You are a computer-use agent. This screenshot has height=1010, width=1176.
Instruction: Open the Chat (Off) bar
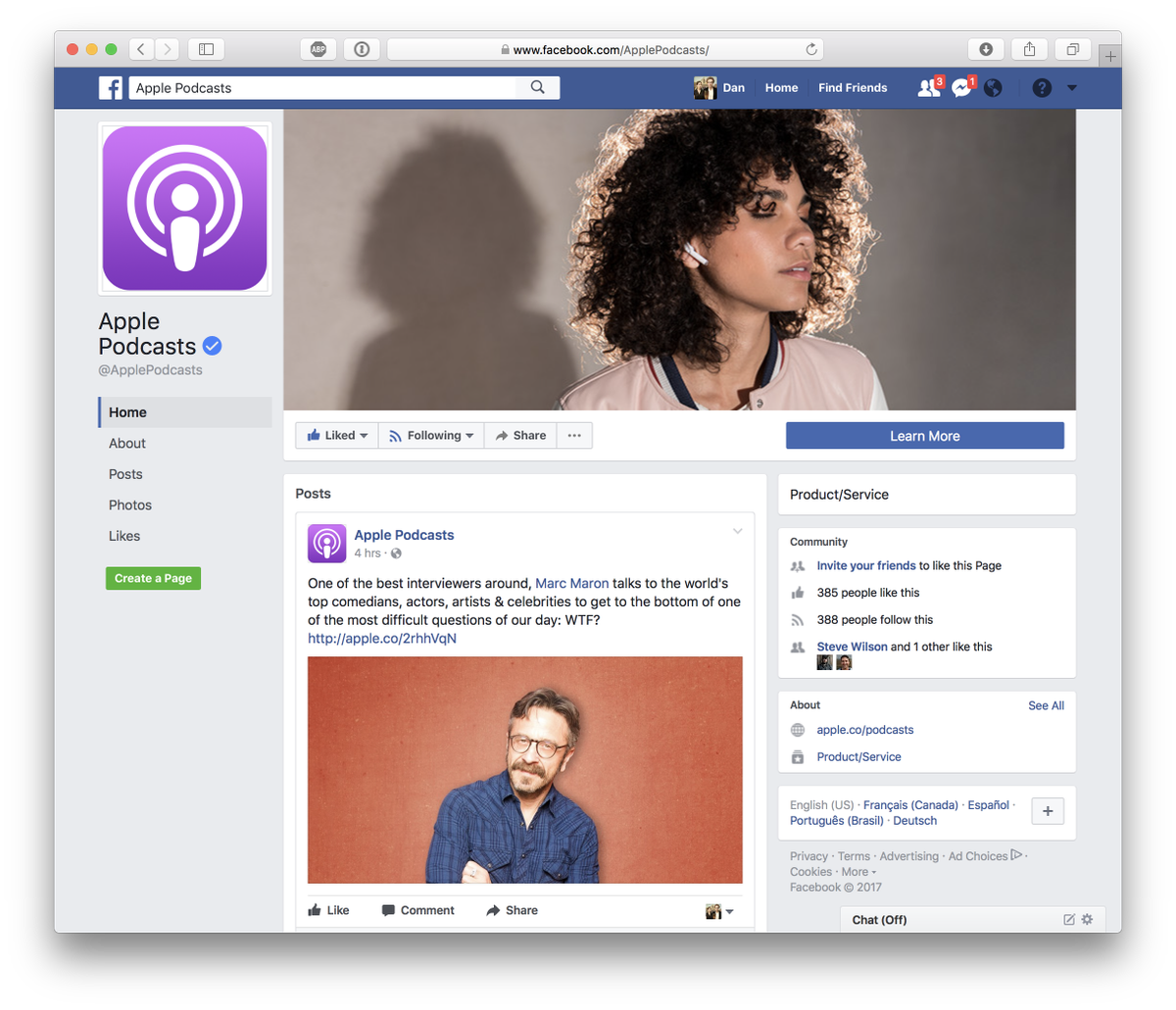972,919
